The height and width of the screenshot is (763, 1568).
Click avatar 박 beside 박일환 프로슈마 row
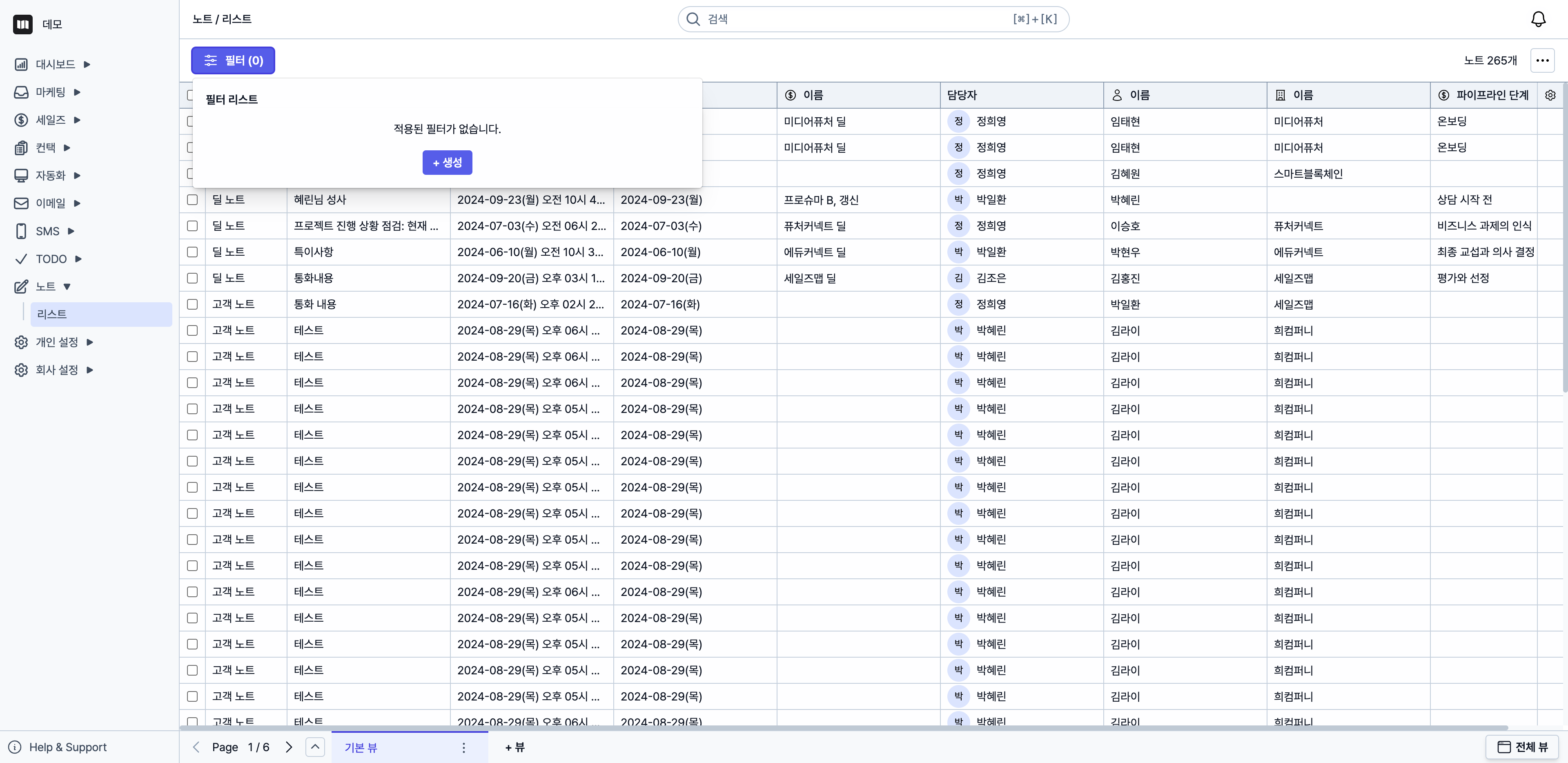958,200
